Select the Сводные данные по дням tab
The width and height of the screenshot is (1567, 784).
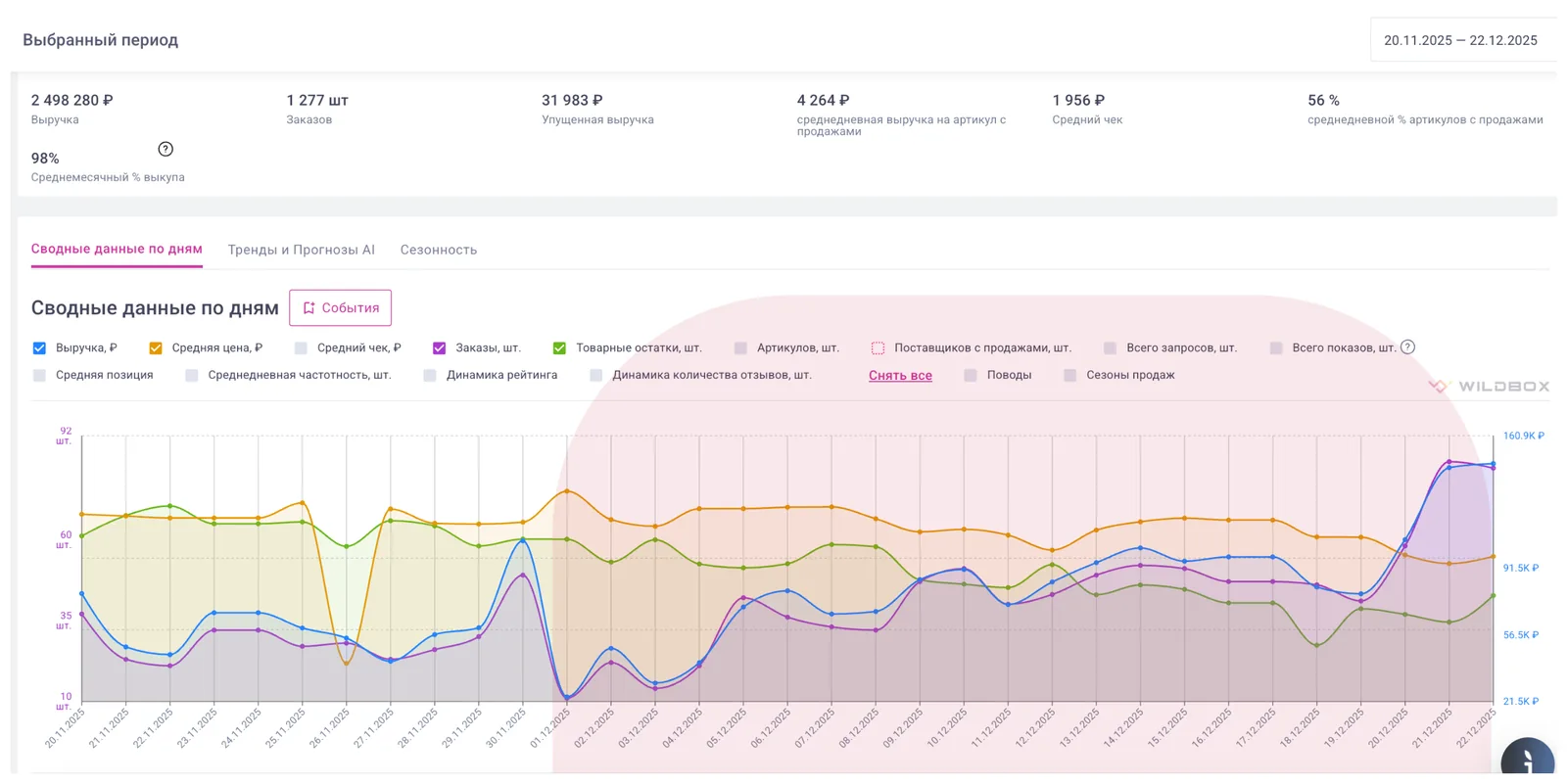pyautogui.click(x=117, y=249)
